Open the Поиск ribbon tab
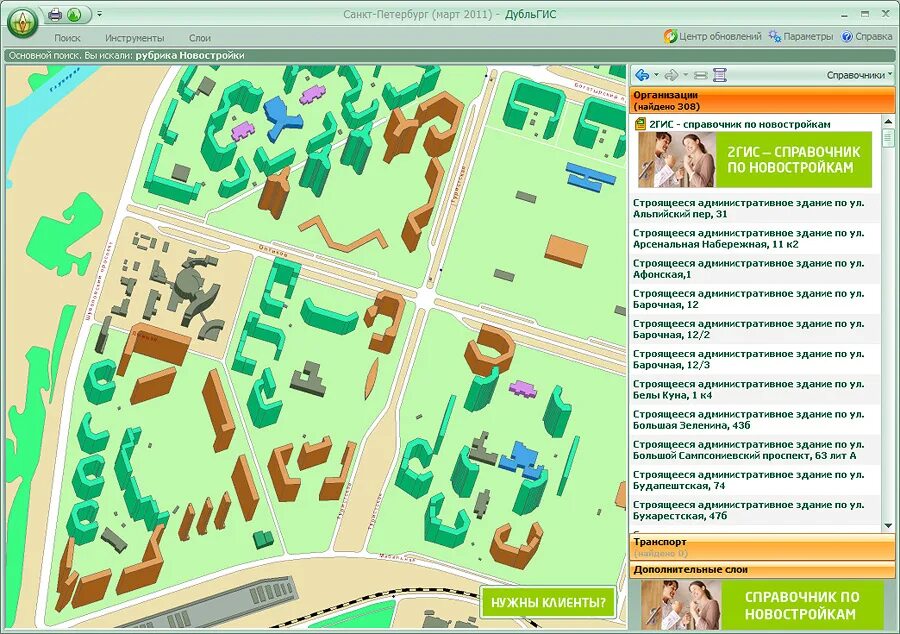Screen dimensions: 900x634 coord(67,38)
